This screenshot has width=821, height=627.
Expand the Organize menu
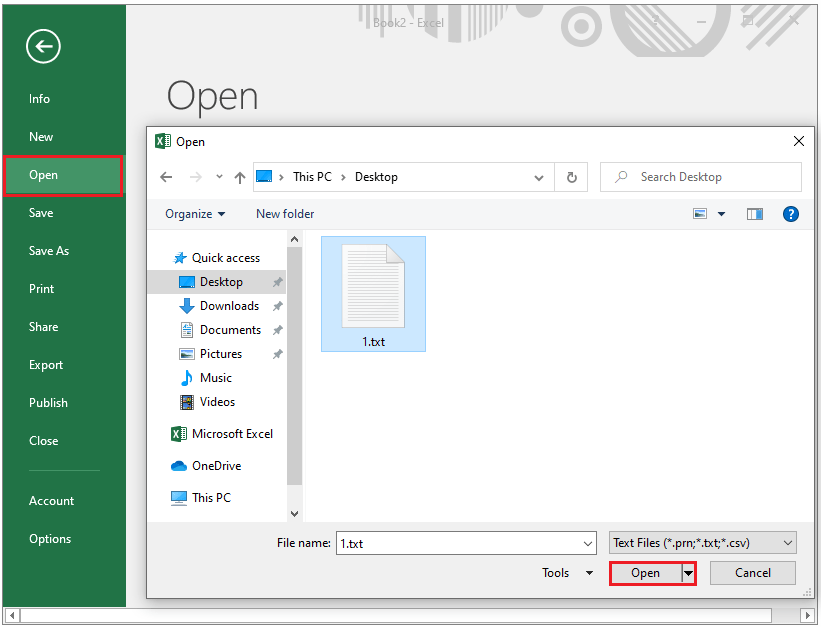(195, 214)
